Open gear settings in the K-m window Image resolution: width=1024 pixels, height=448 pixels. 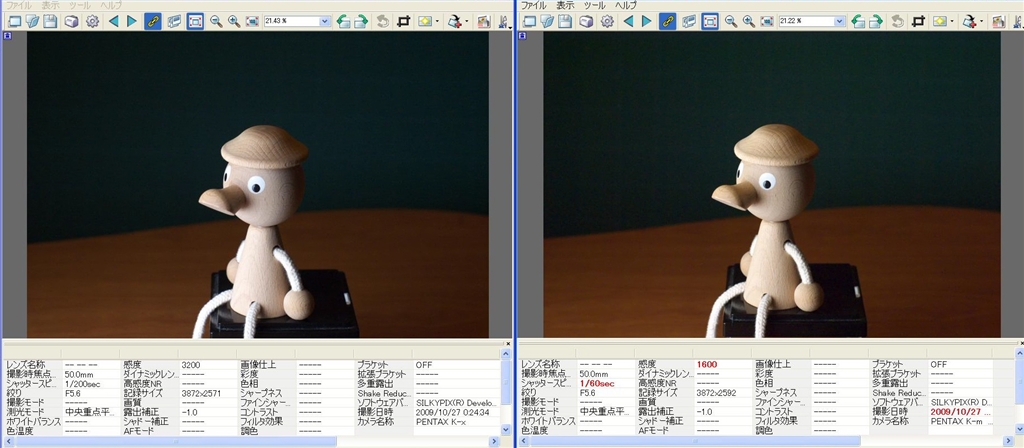pos(607,22)
